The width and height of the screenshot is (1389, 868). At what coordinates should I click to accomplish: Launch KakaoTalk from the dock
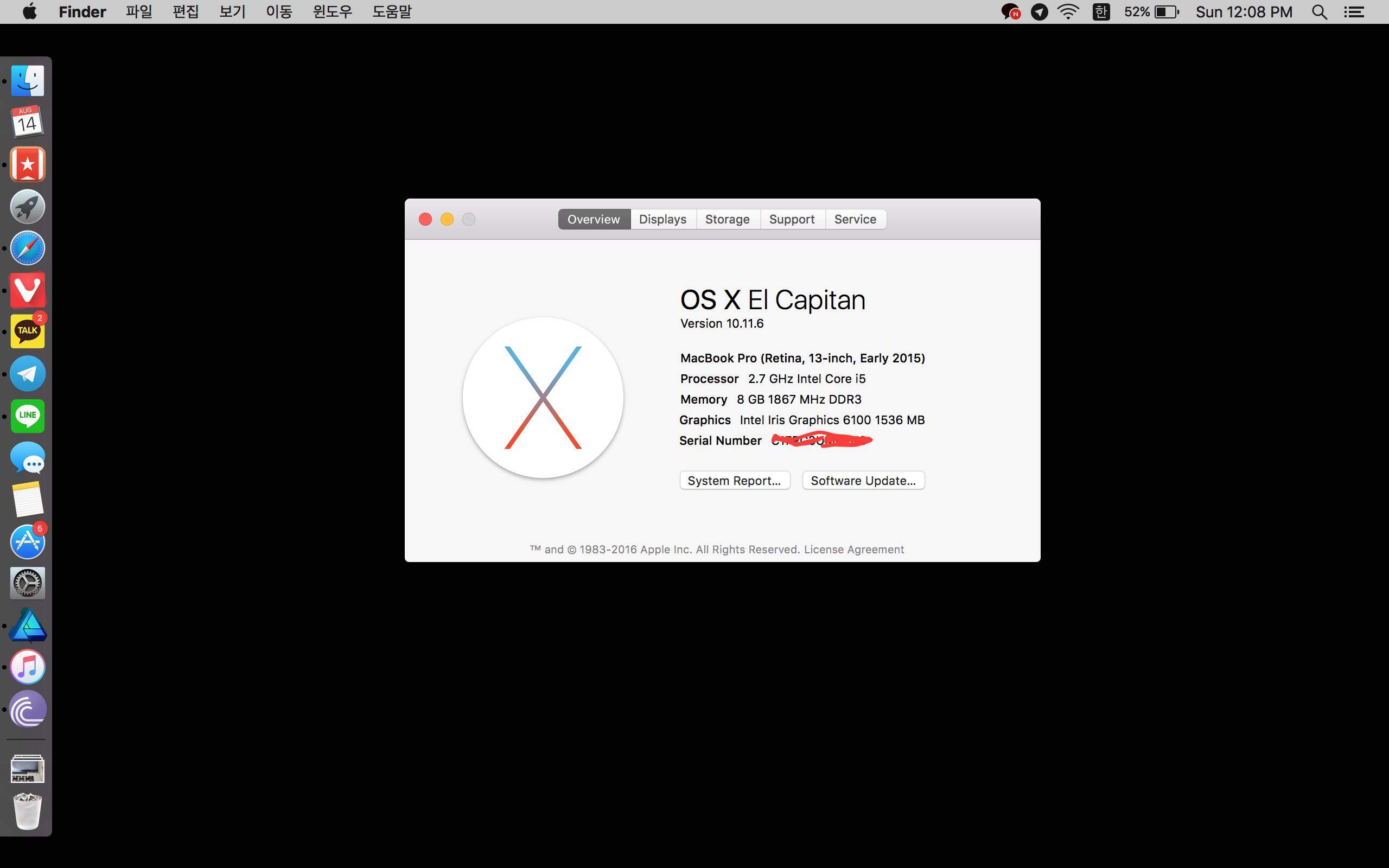coord(27,331)
